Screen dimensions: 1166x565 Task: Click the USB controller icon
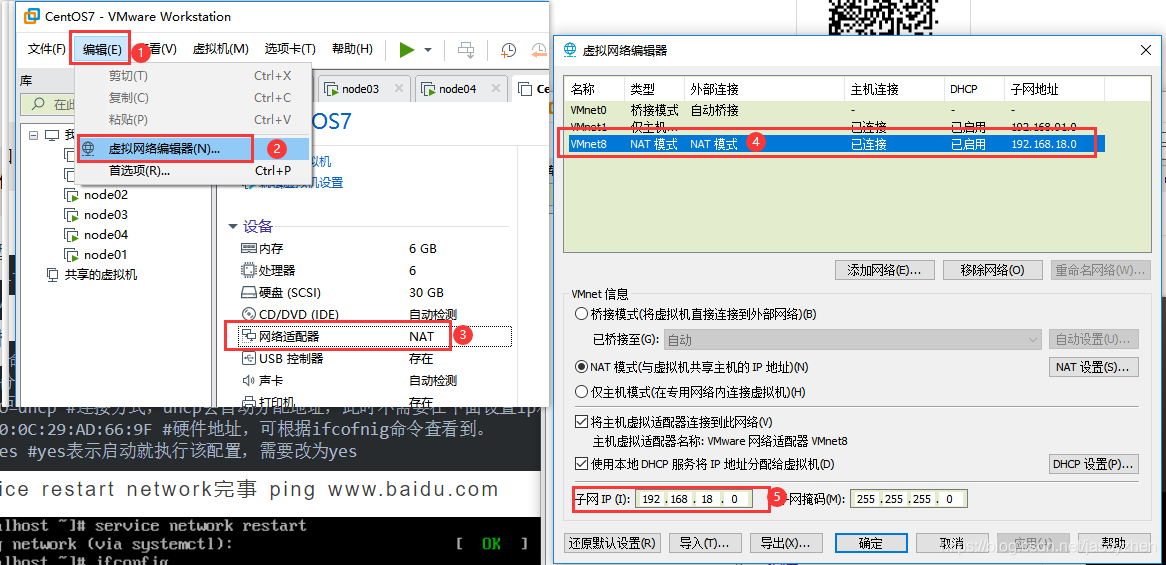click(248, 358)
